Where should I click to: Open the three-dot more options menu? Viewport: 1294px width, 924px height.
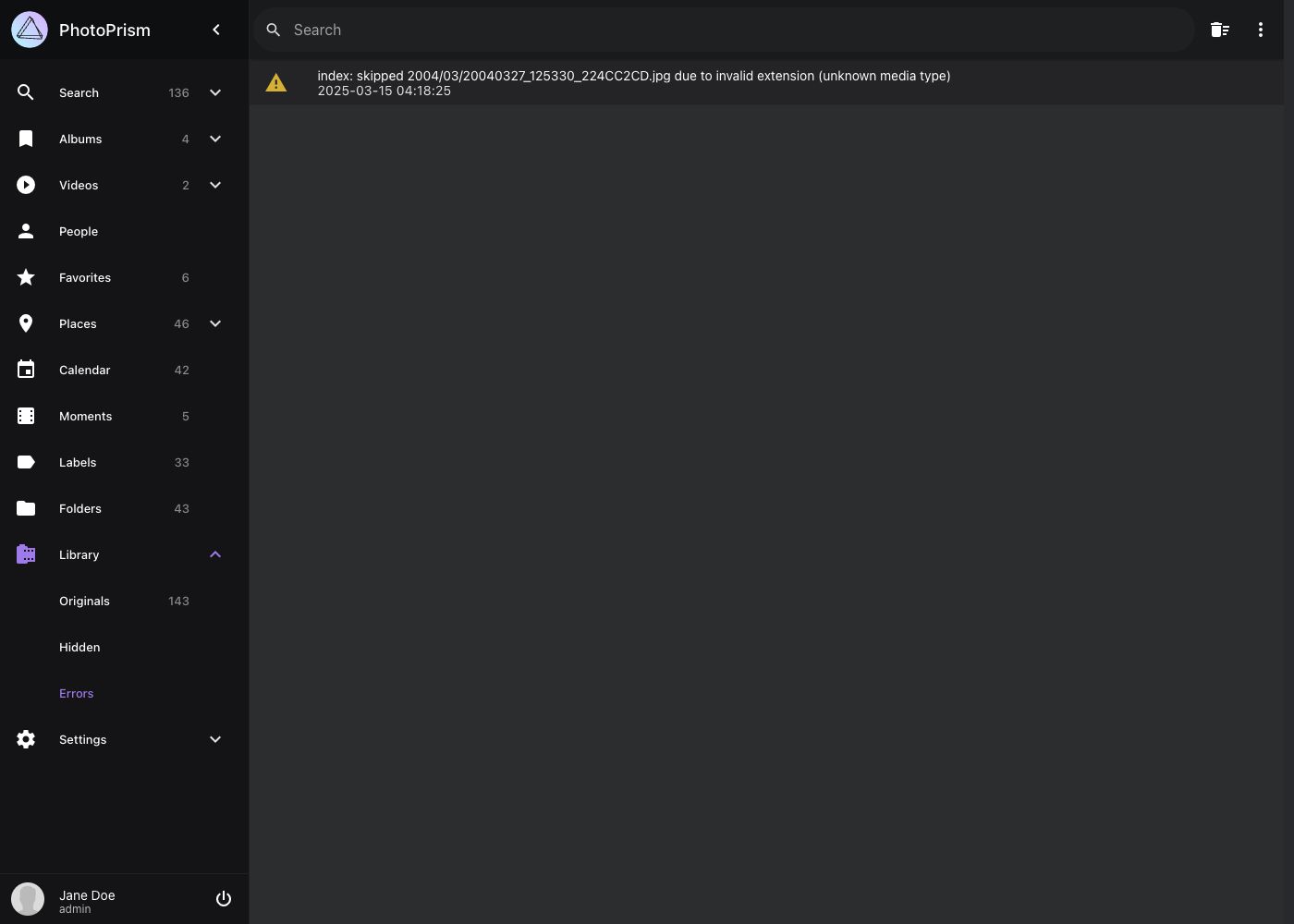[x=1260, y=30]
